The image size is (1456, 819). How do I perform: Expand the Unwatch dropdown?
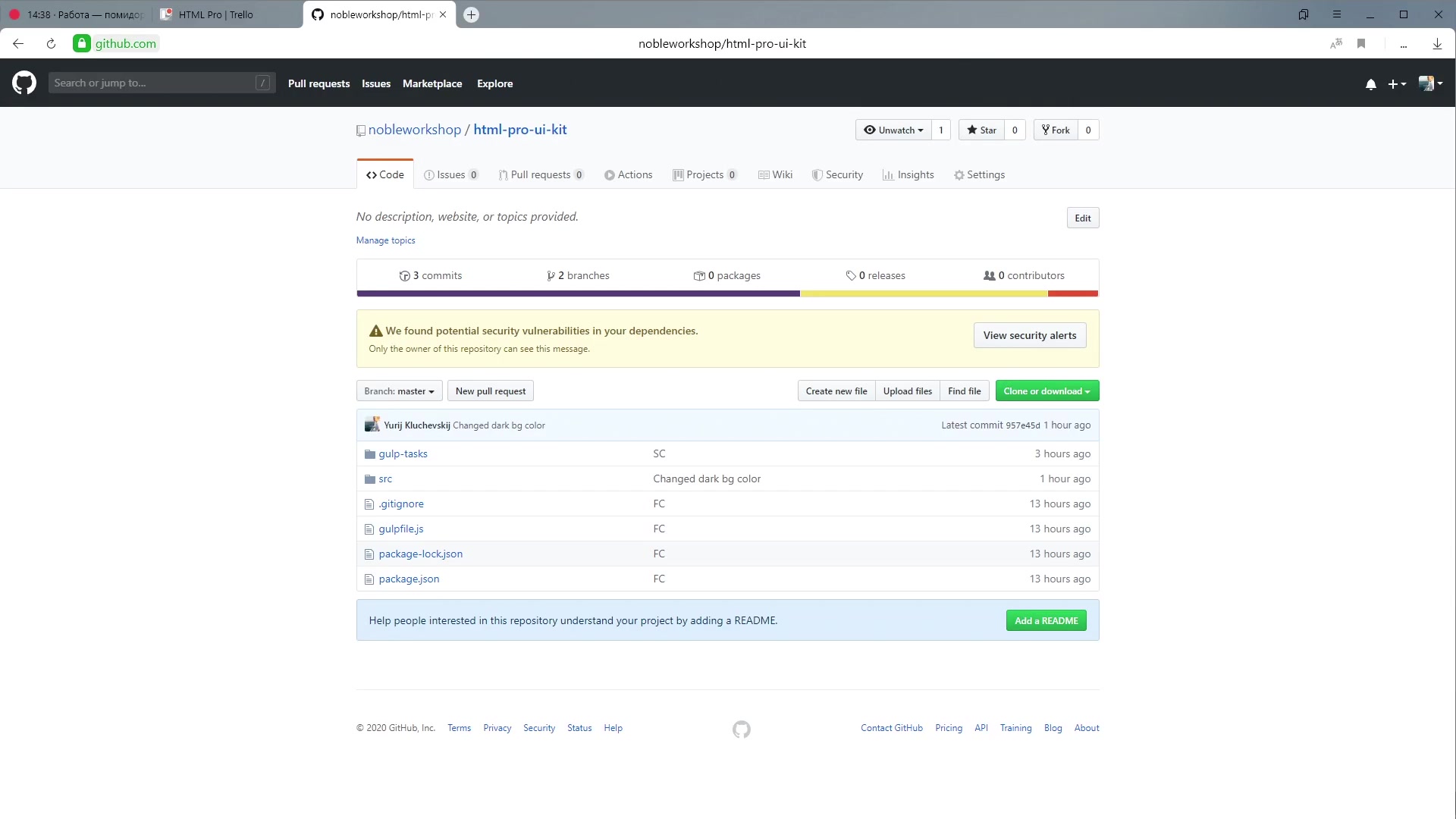point(893,130)
